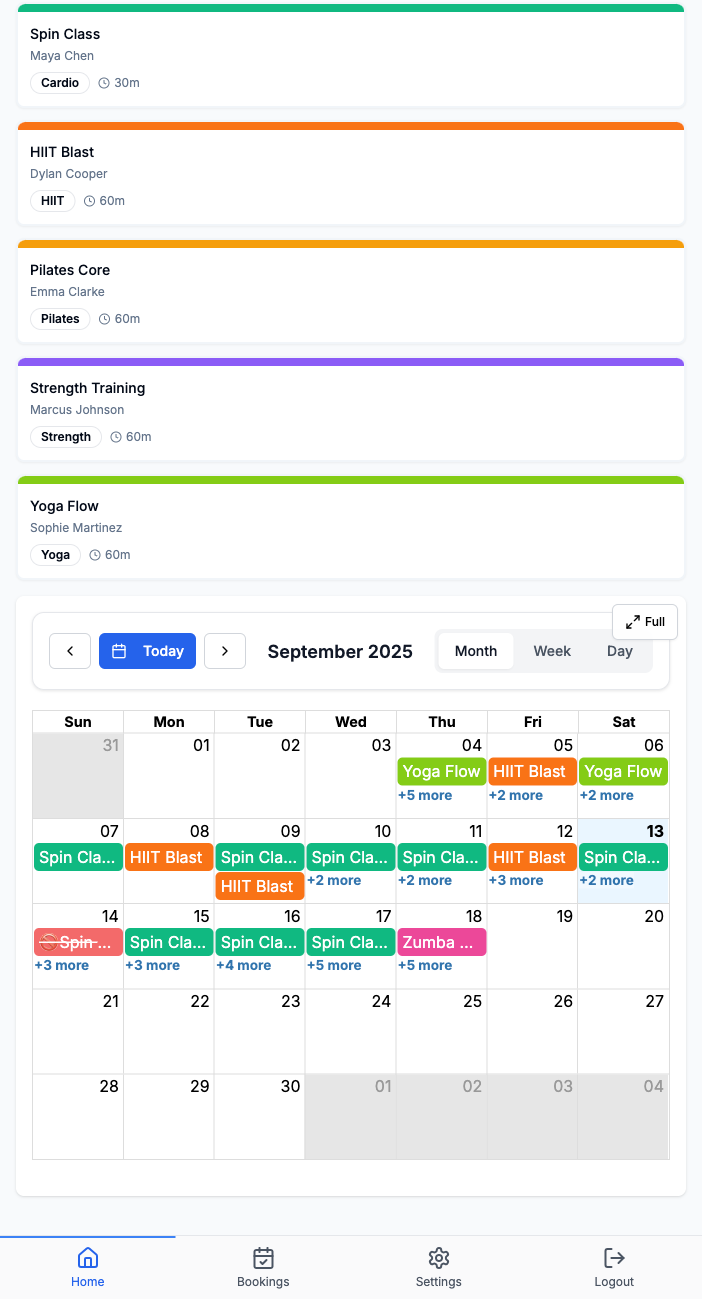Image resolution: width=702 pixels, height=1299 pixels.
Task: Go to previous month with the left chevron
Action: (69, 650)
